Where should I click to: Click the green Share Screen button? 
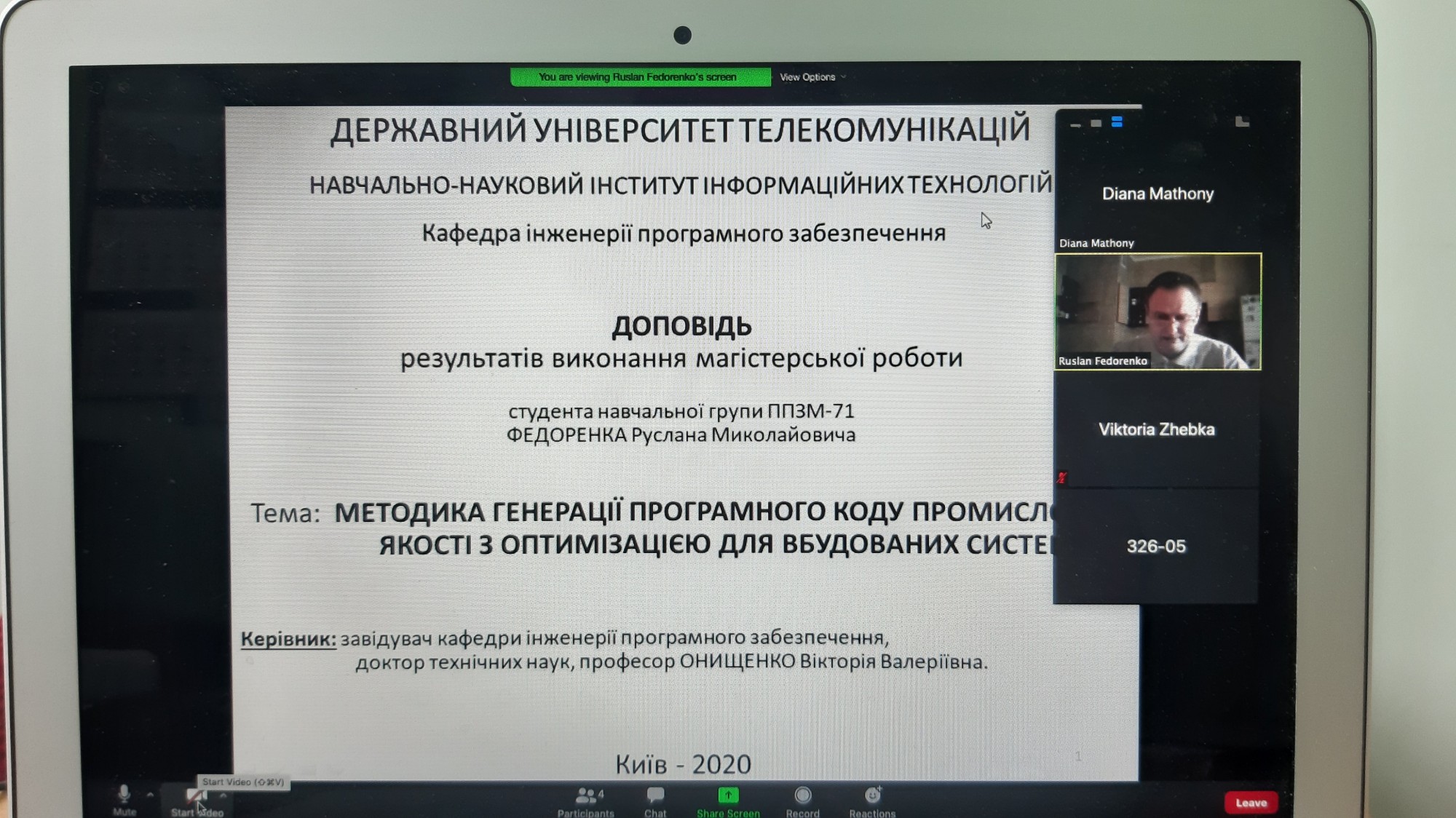(728, 801)
